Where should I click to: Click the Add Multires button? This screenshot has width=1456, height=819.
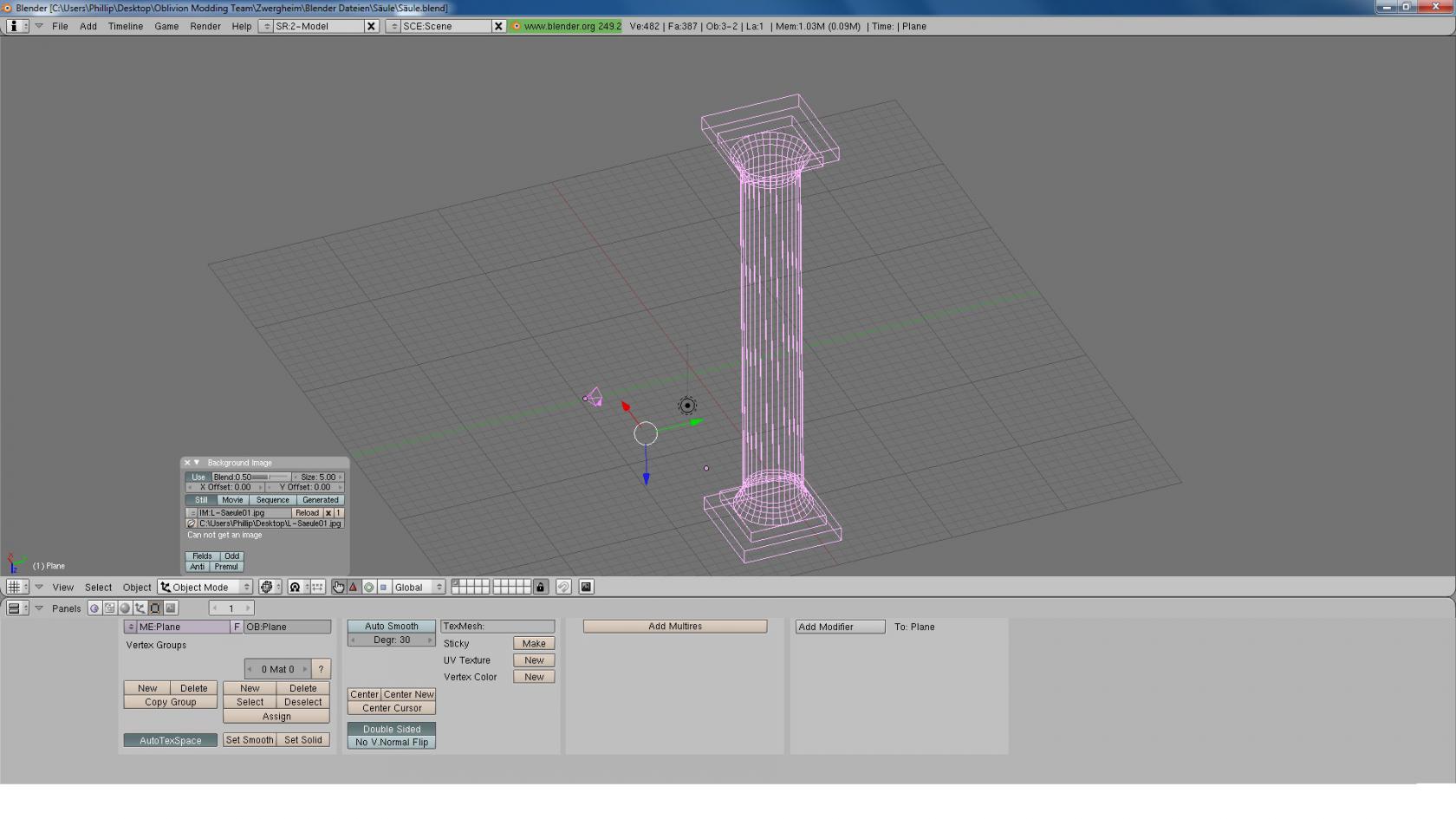674,627
